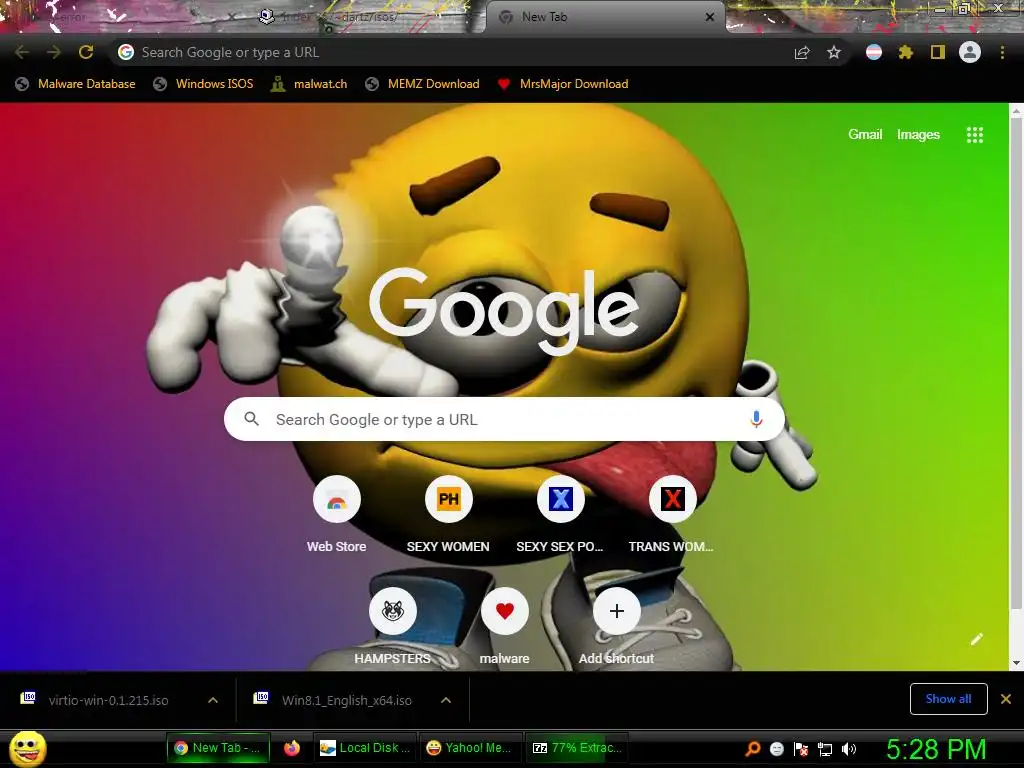
Task: Go to Google Images
Action: (918, 135)
